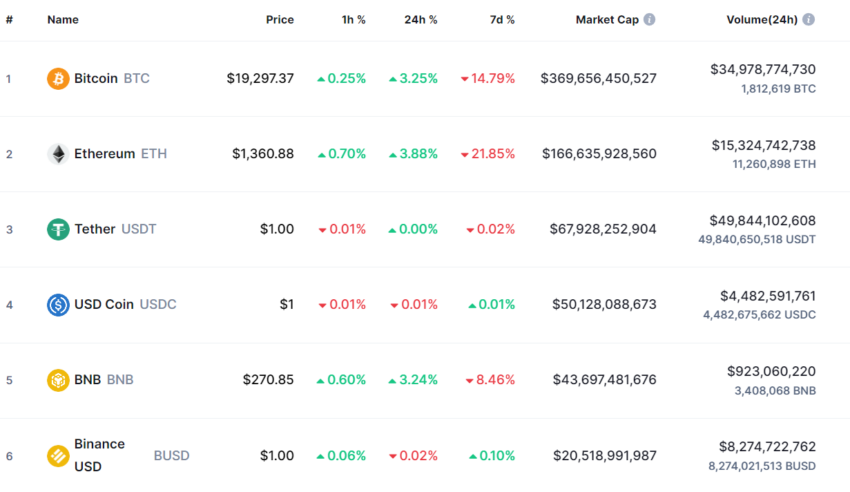Click the Binance USD logo icon
Image resolution: width=850 pixels, height=492 pixels.
(x=58, y=456)
